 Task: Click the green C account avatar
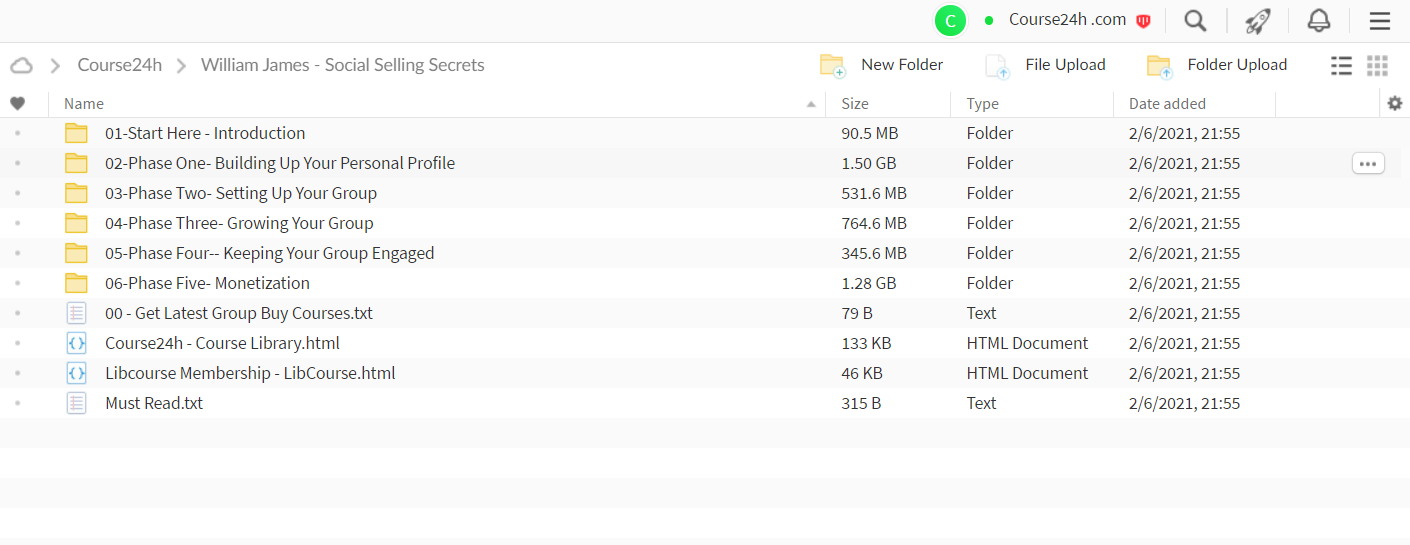pyautogui.click(x=950, y=20)
